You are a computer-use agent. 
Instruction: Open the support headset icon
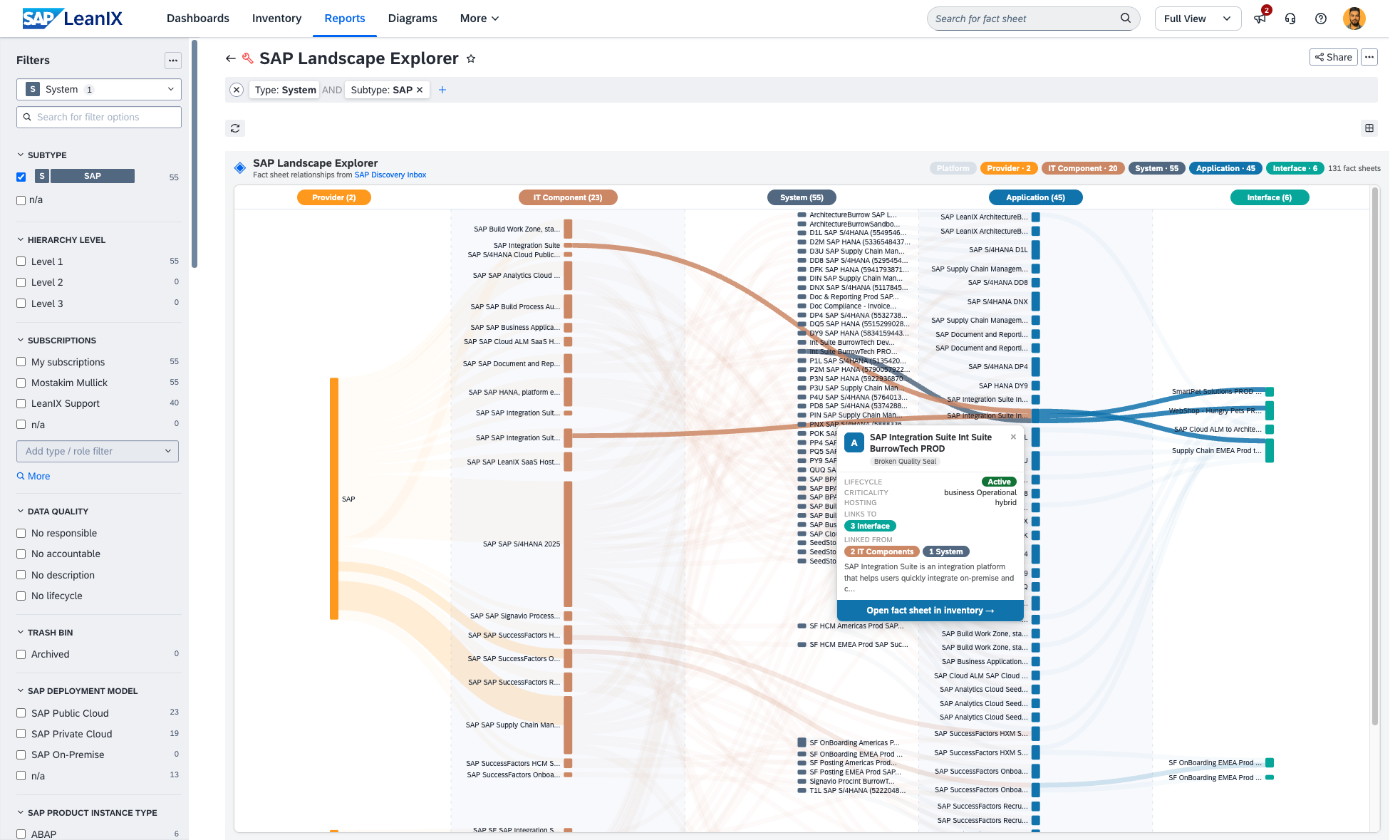(x=1290, y=19)
